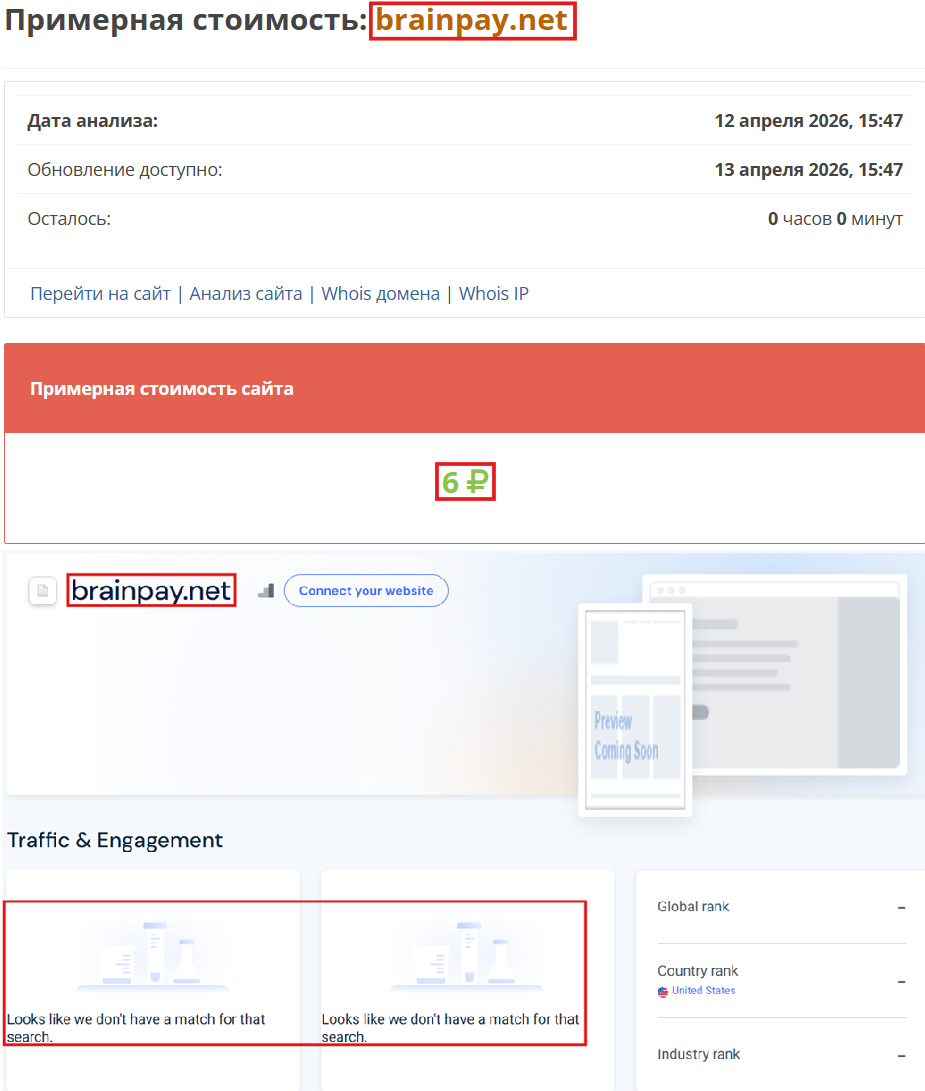Open the Whois IP link
925x1091 pixels.
(x=493, y=293)
